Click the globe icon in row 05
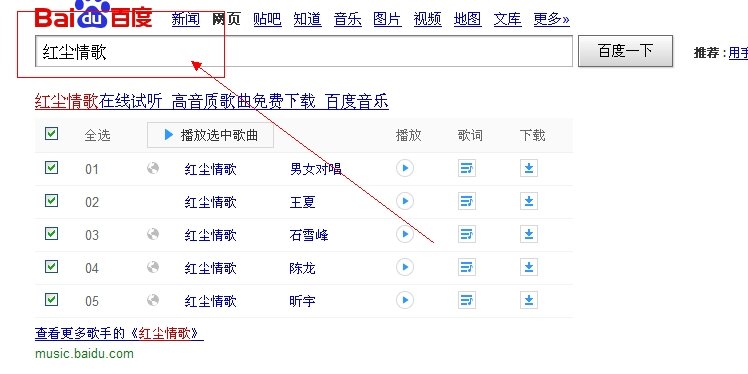Screen dimensions: 748x374 pos(153,300)
